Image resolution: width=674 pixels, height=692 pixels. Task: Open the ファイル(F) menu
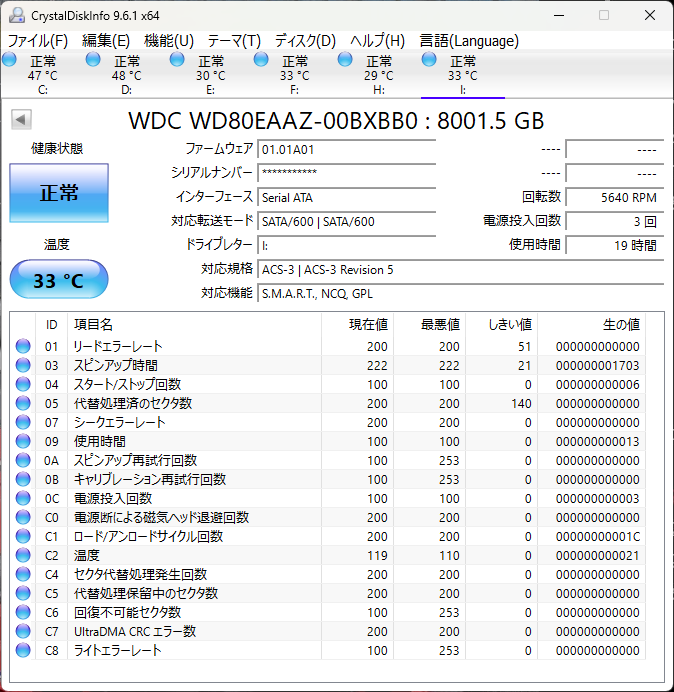click(38, 41)
